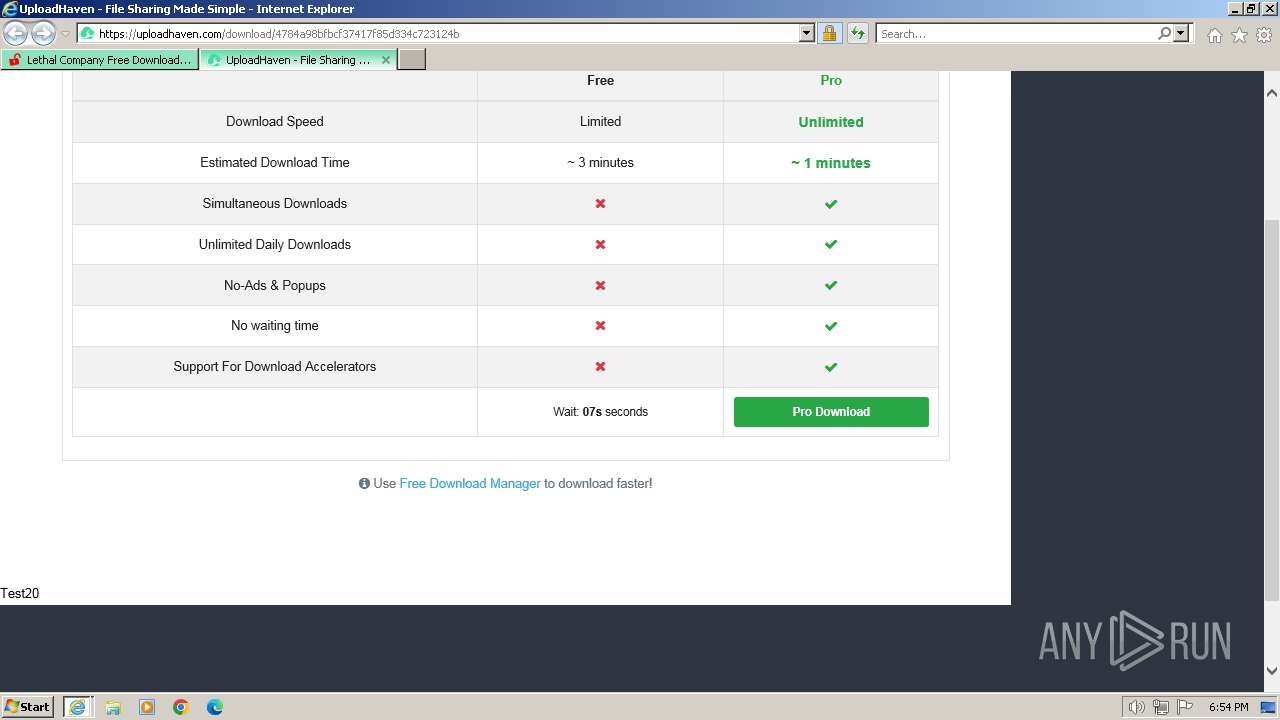Click the Estimated Download Time label
The width and height of the screenshot is (1280, 720).
pos(275,162)
